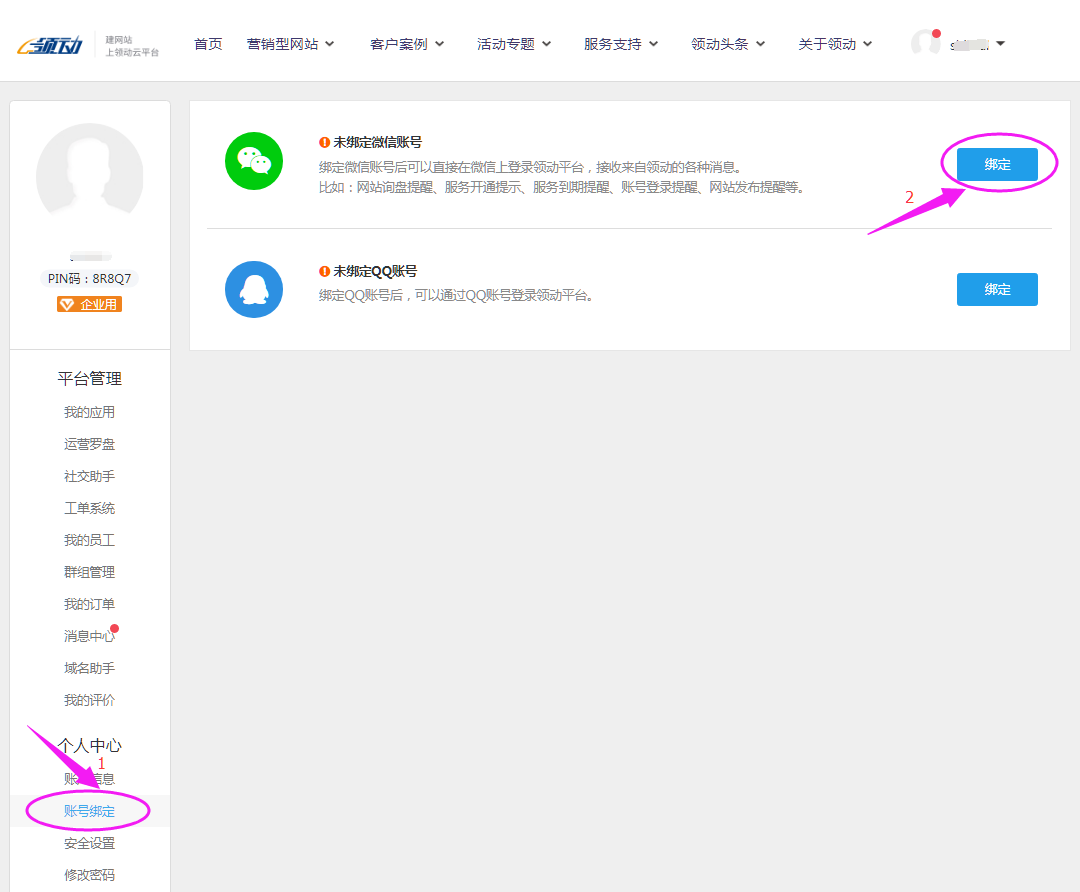
Task: Click the 企业用 orange badge
Action: (89, 303)
